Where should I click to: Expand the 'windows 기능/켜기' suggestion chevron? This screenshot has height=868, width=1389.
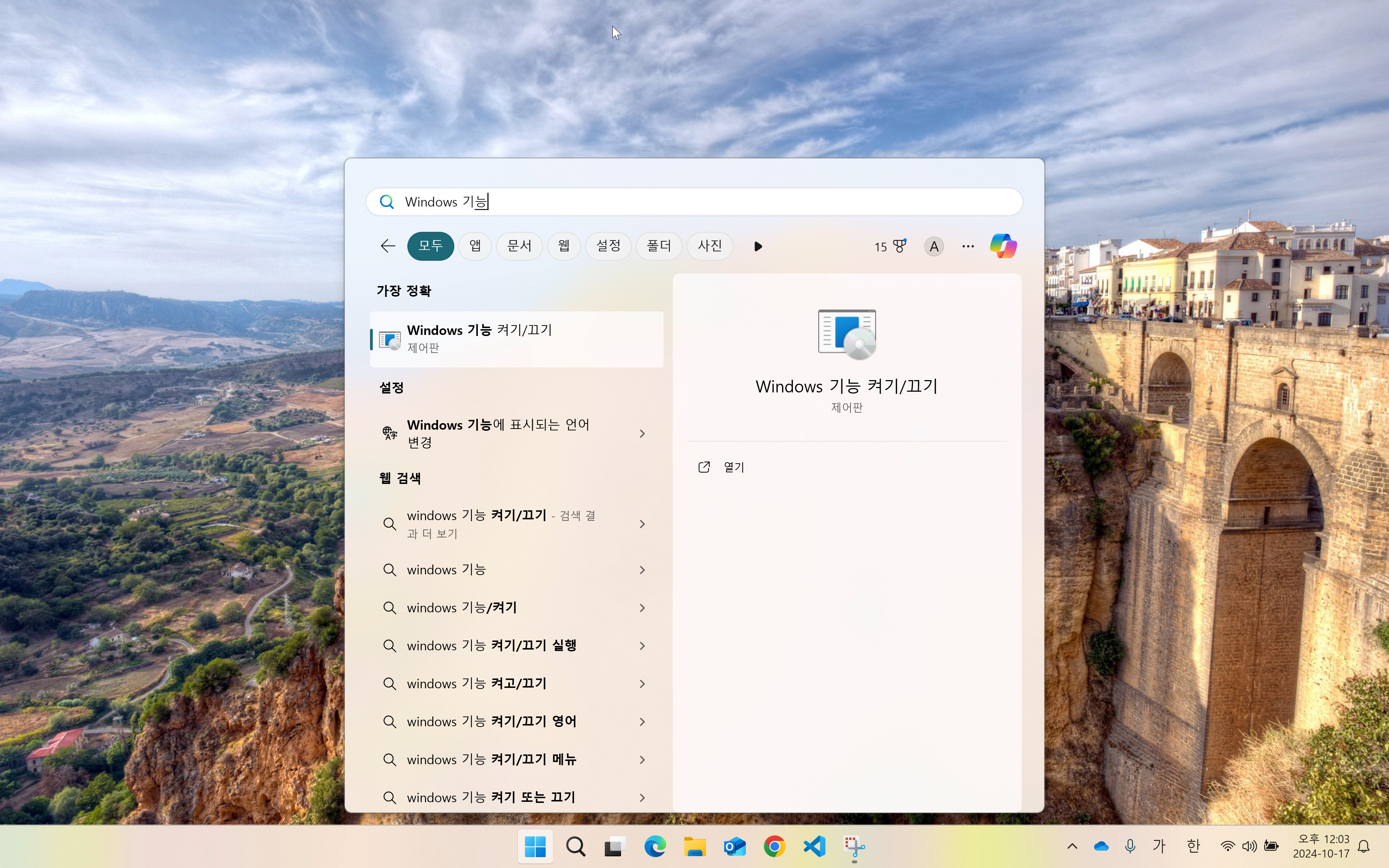coord(642,607)
